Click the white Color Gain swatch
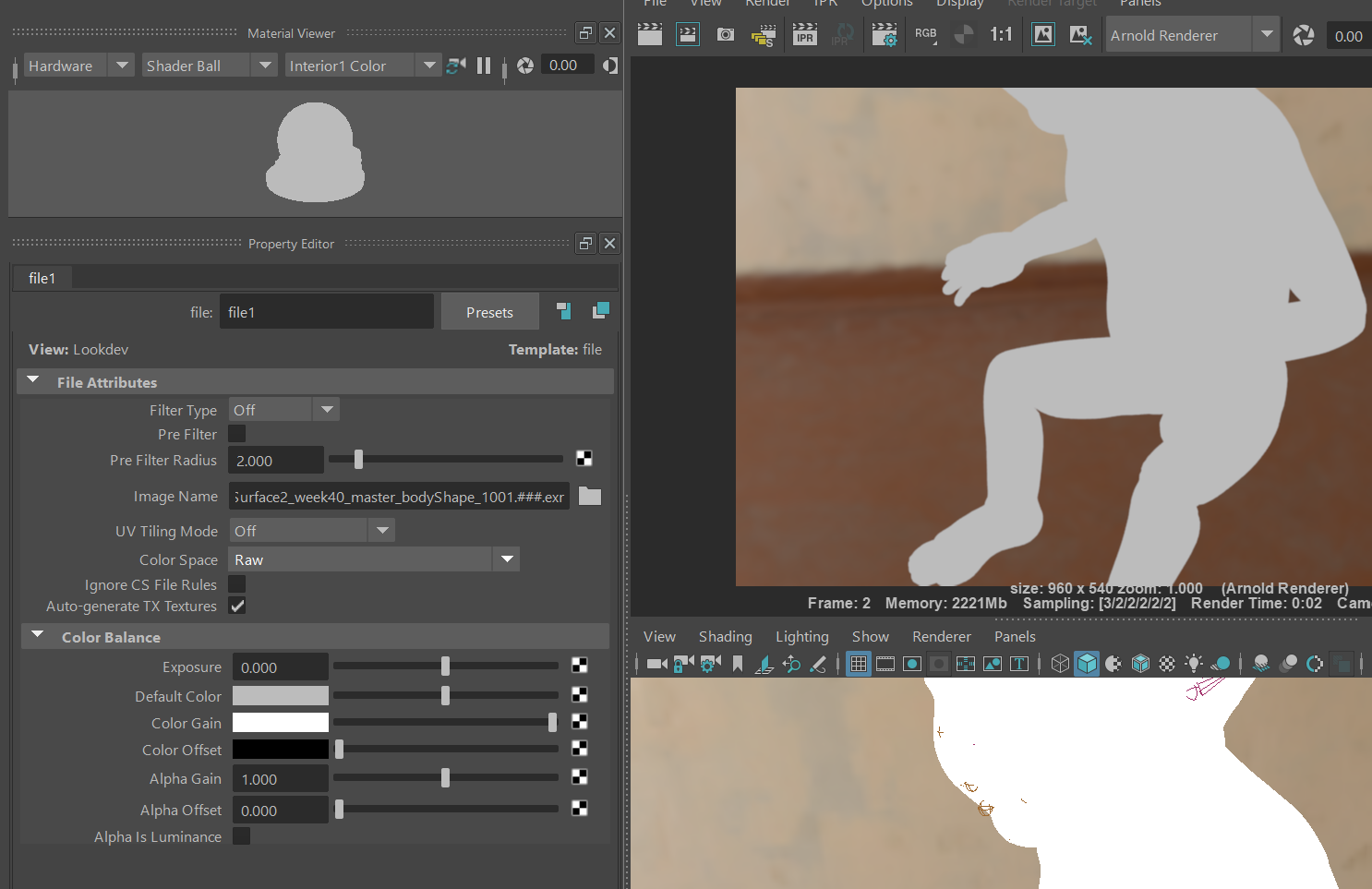The height and width of the screenshot is (889, 1372). point(280,723)
